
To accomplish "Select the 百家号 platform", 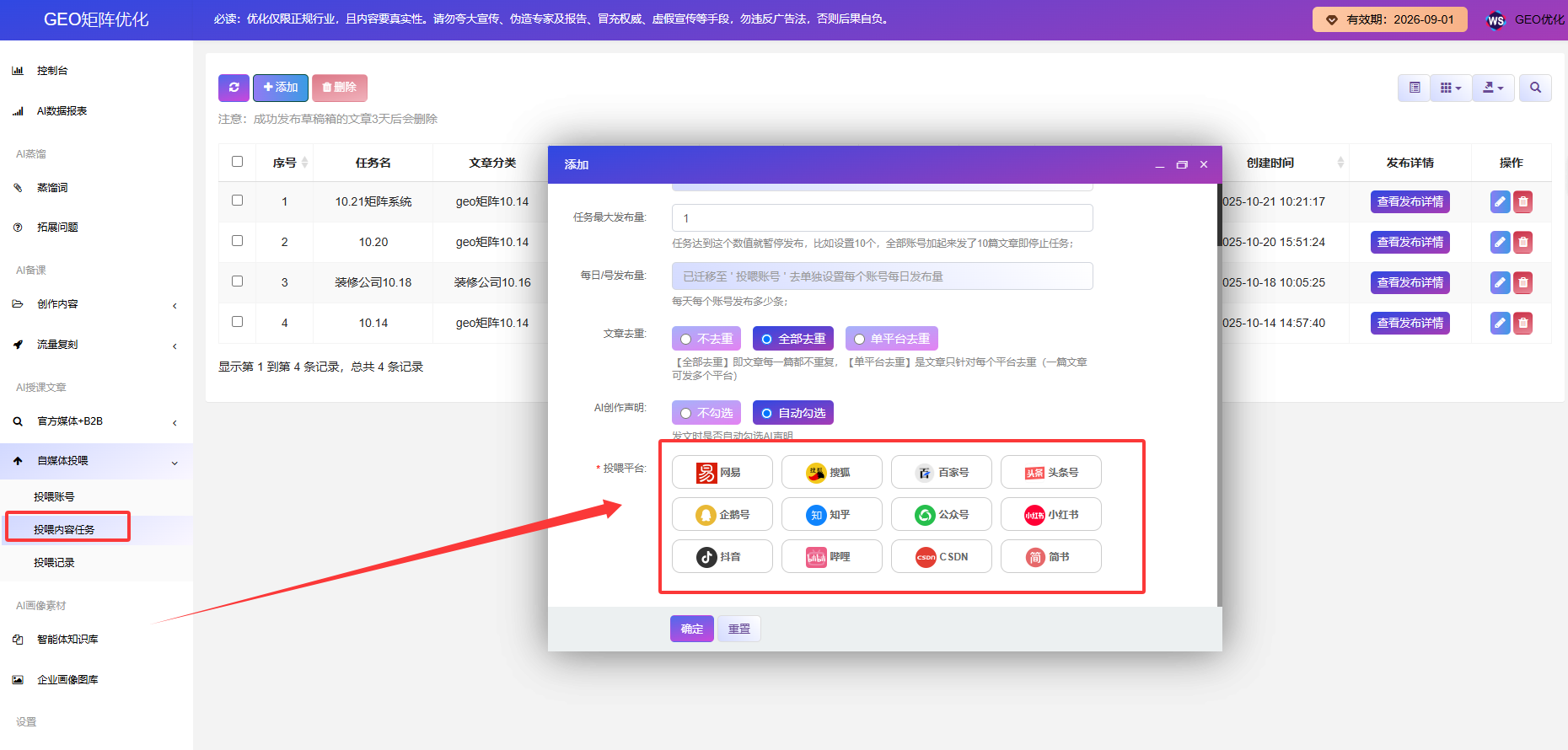I will 942,473.
